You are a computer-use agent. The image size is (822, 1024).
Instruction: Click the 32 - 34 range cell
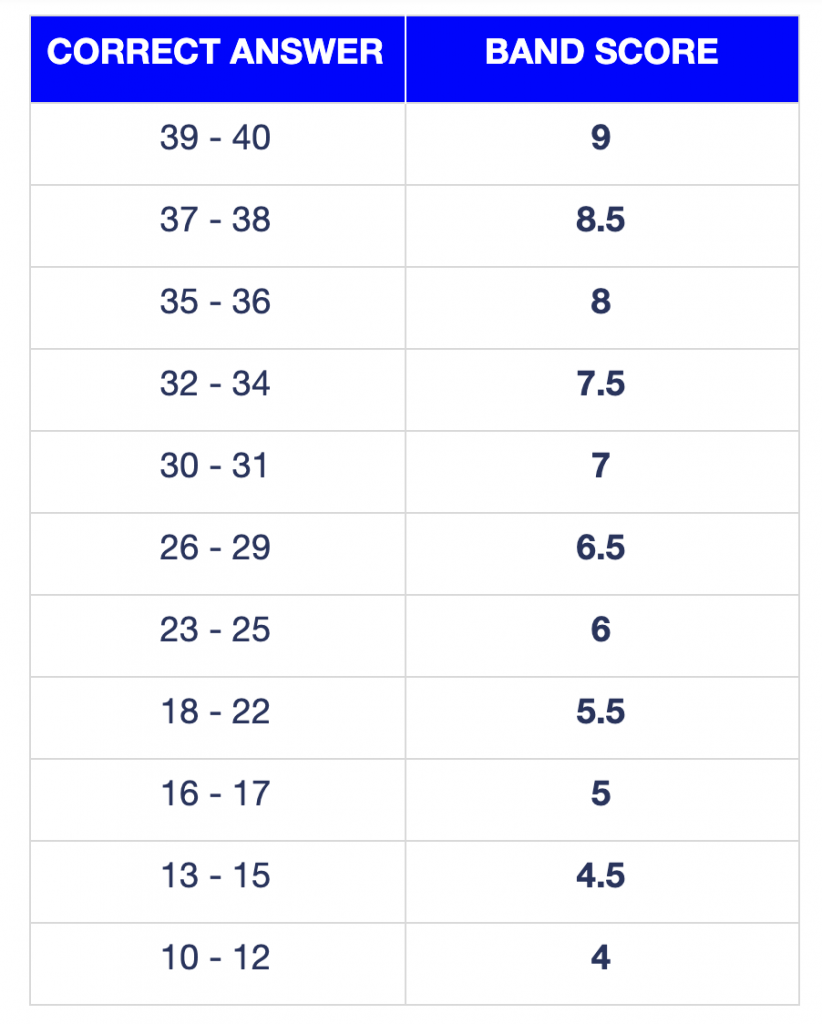[217, 390]
